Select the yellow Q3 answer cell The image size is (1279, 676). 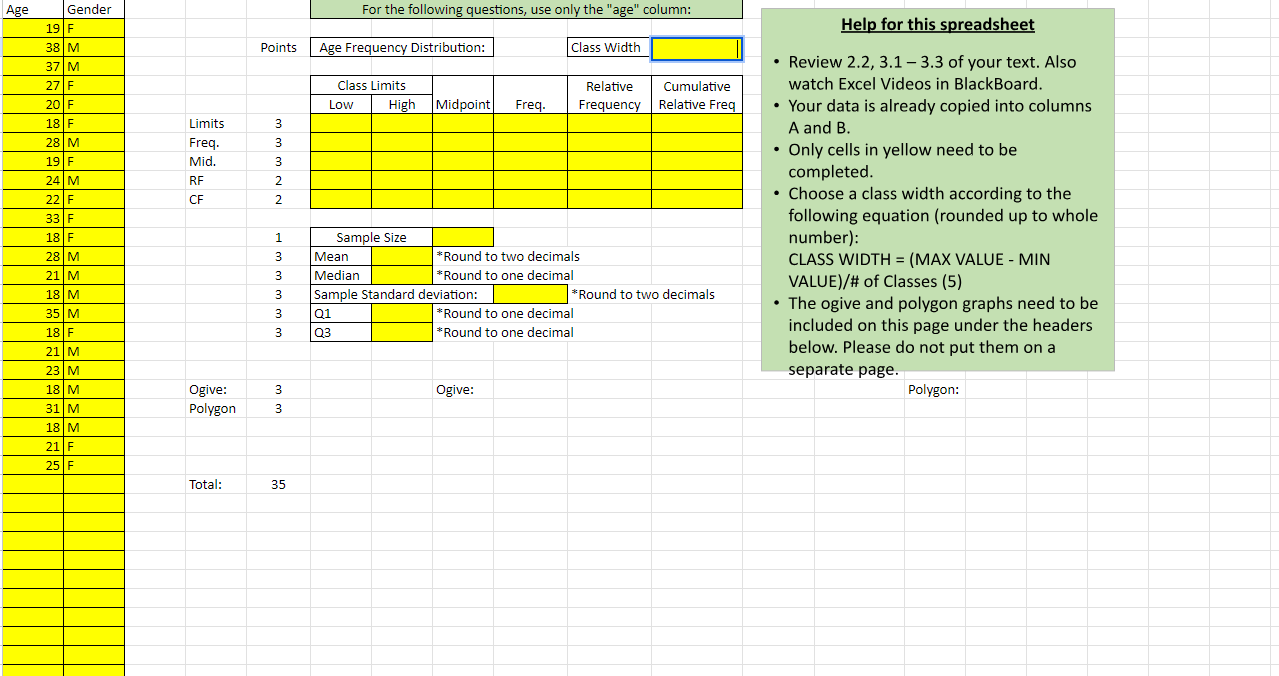pyautogui.click(x=400, y=332)
